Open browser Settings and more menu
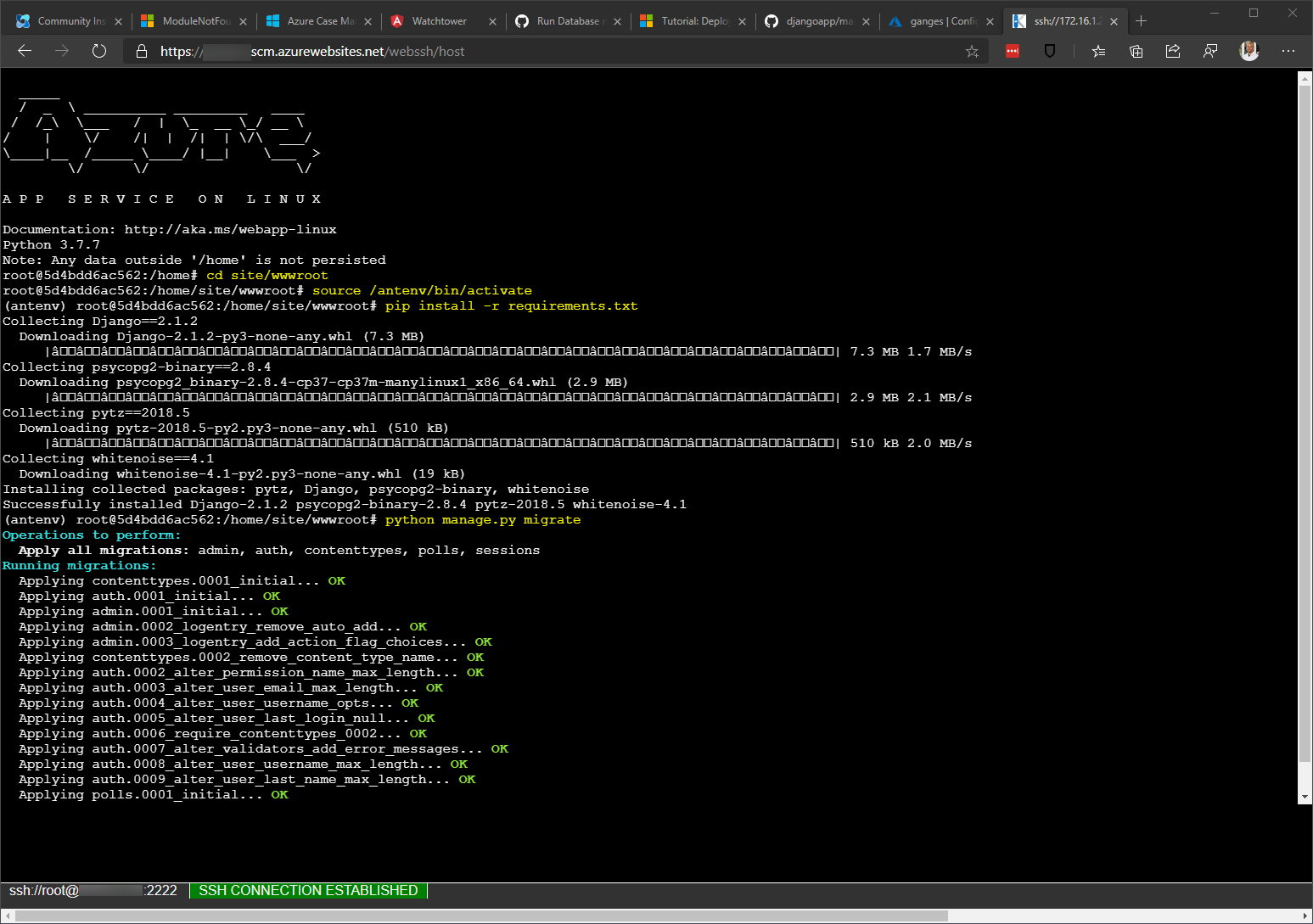 pos(1288,51)
